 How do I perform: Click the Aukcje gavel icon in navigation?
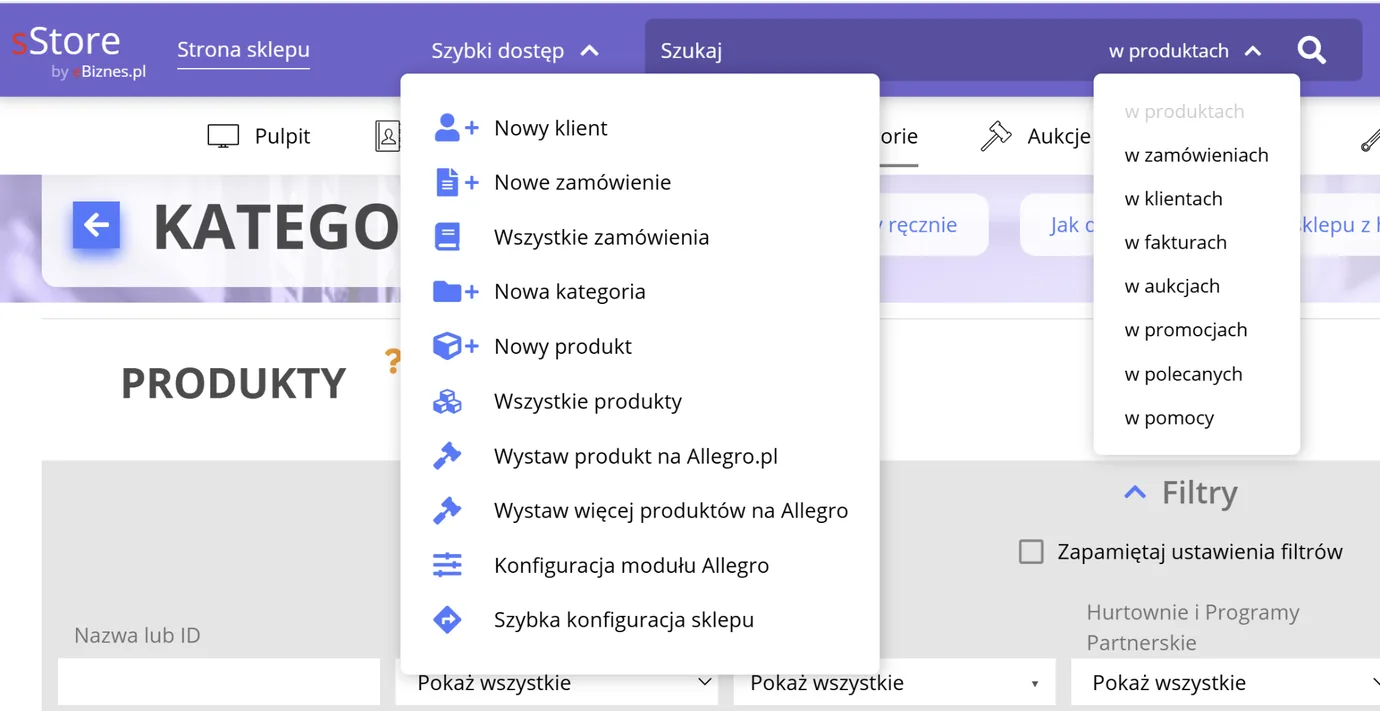pyautogui.click(x=996, y=136)
